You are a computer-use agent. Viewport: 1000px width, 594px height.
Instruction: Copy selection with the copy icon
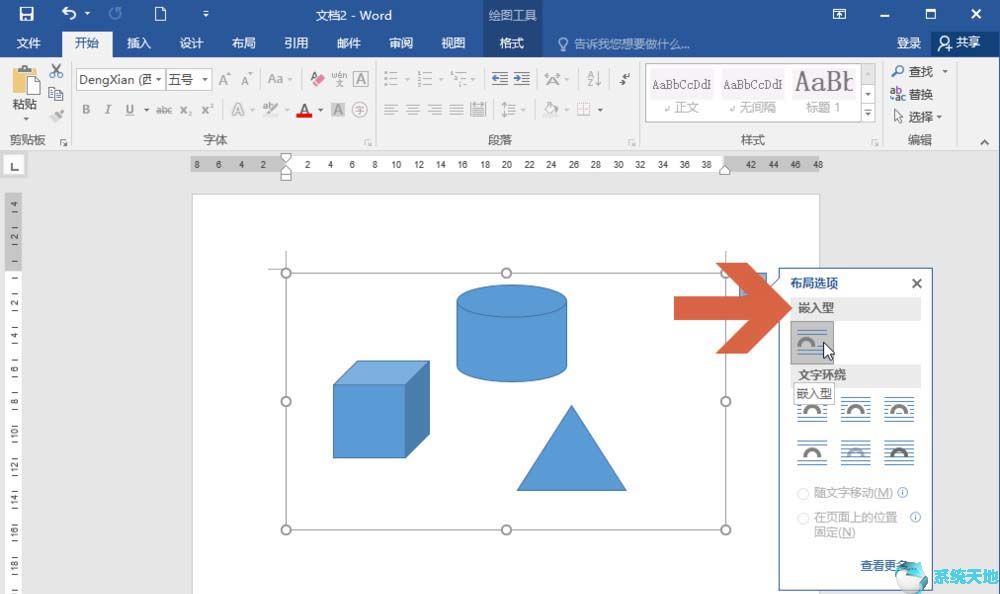56,93
